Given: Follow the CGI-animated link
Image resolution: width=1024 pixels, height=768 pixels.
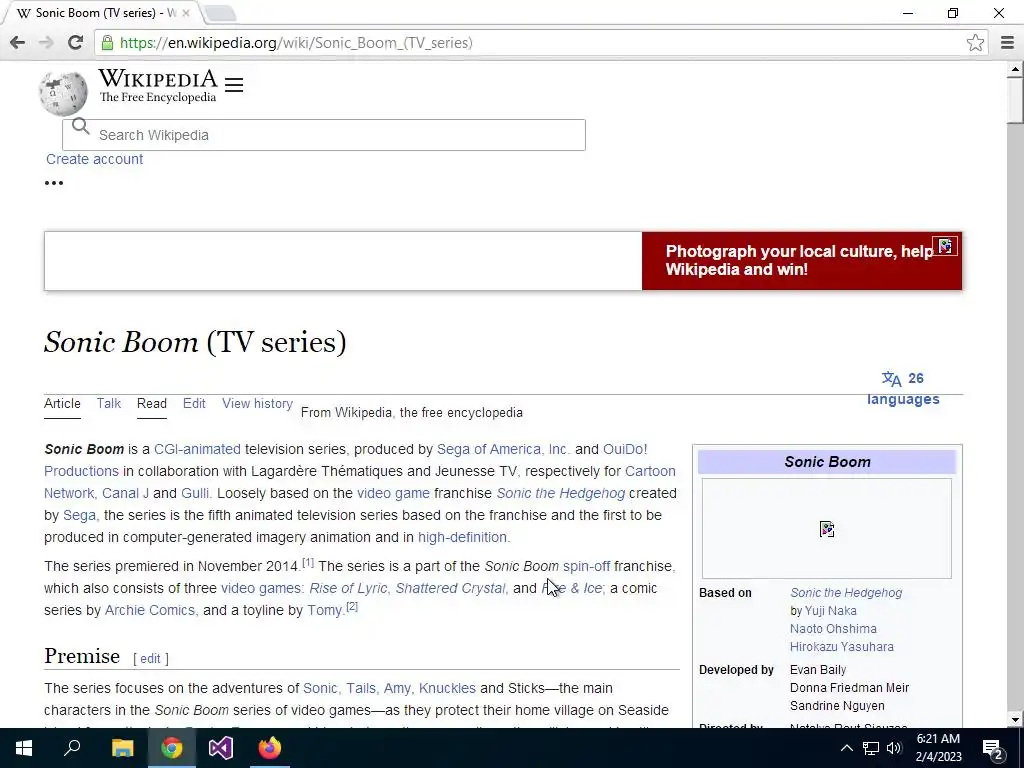Looking at the screenshot, I should point(197,449).
